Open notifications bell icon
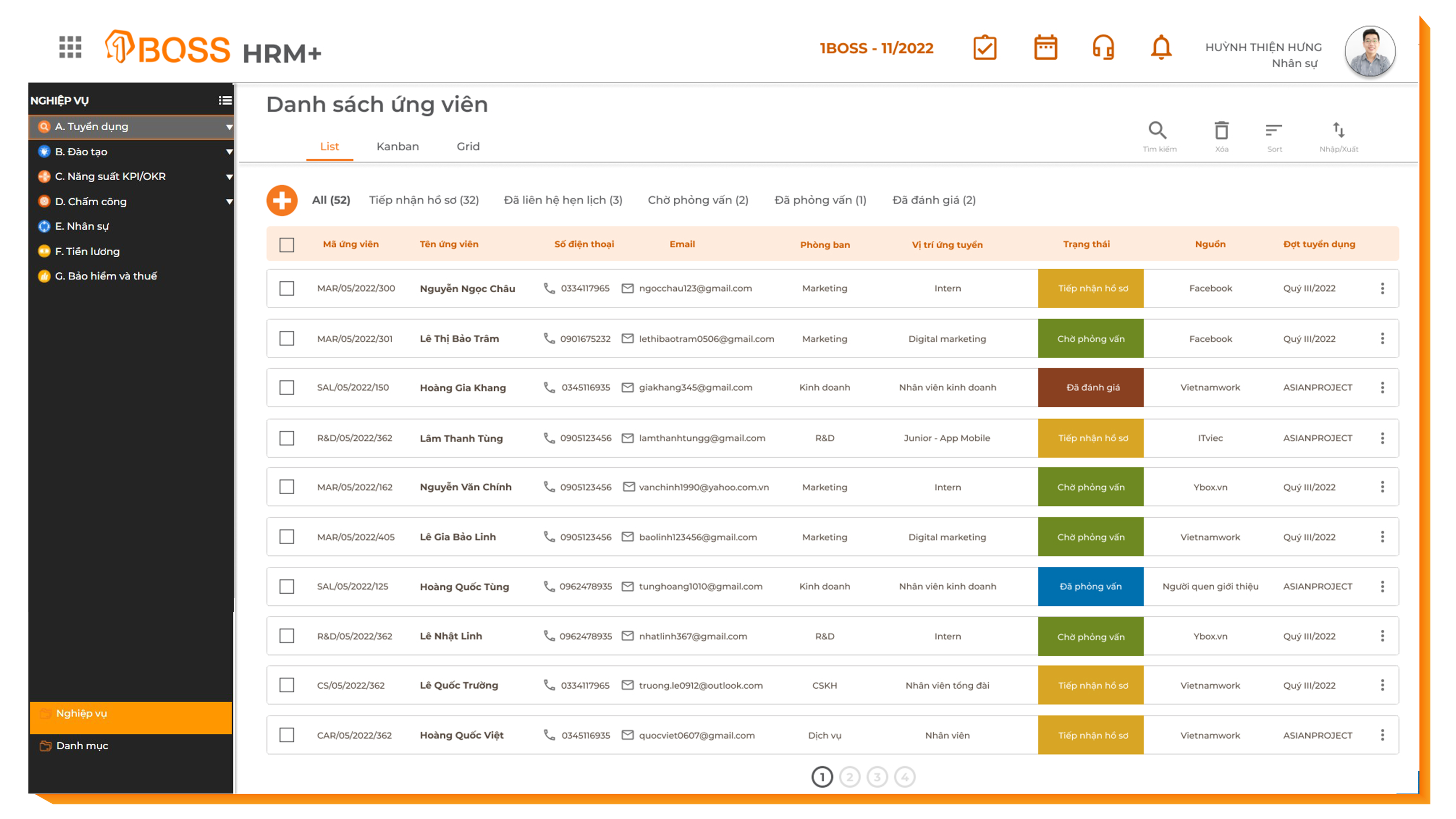The image size is (1456, 819). tap(1161, 47)
